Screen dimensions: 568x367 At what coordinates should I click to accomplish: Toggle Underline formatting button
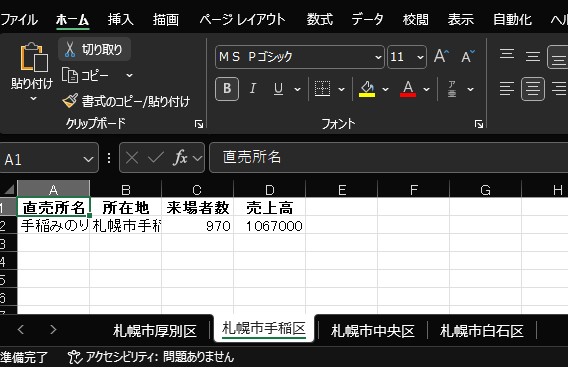coord(278,89)
